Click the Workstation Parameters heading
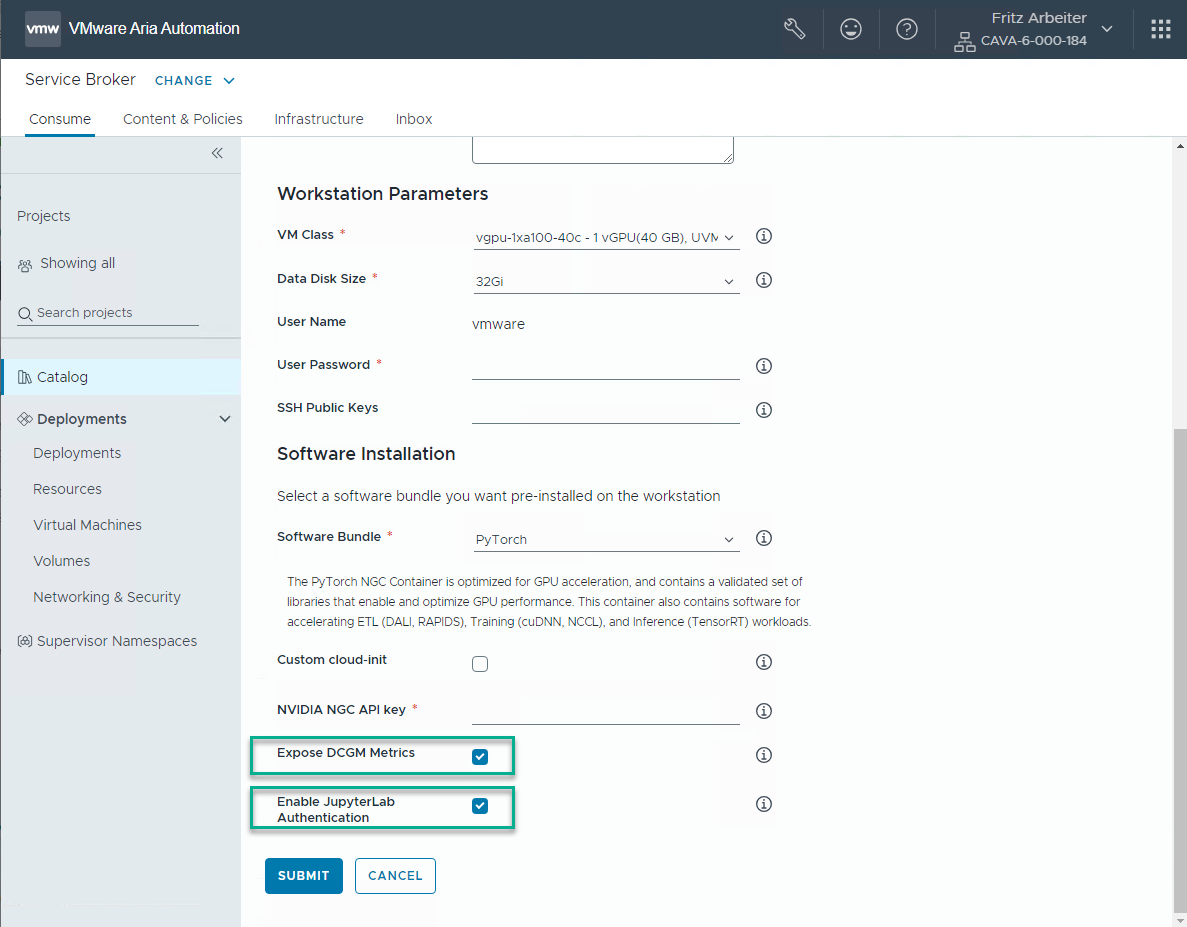The width and height of the screenshot is (1187, 927). pos(382,194)
